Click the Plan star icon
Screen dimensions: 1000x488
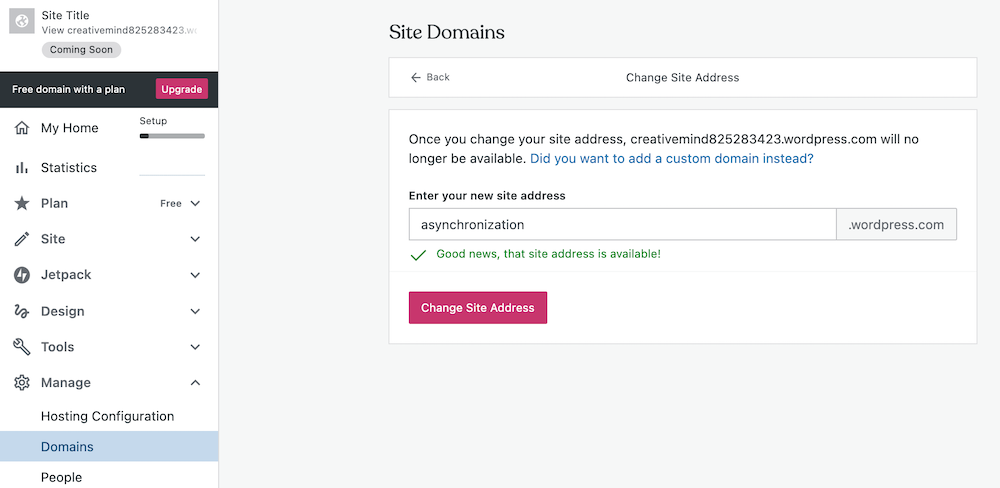pos(21,203)
